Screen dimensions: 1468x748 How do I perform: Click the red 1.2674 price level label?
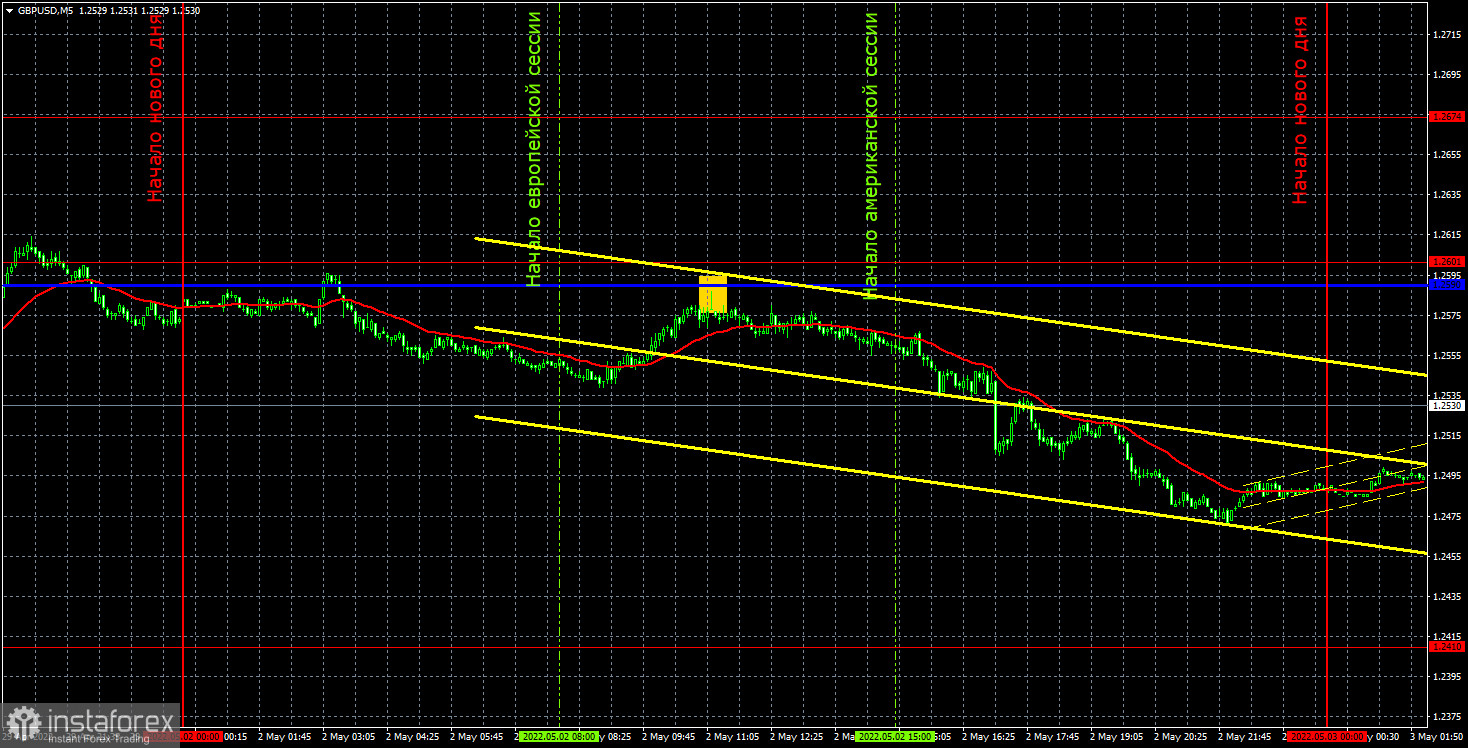click(1447, 117)
